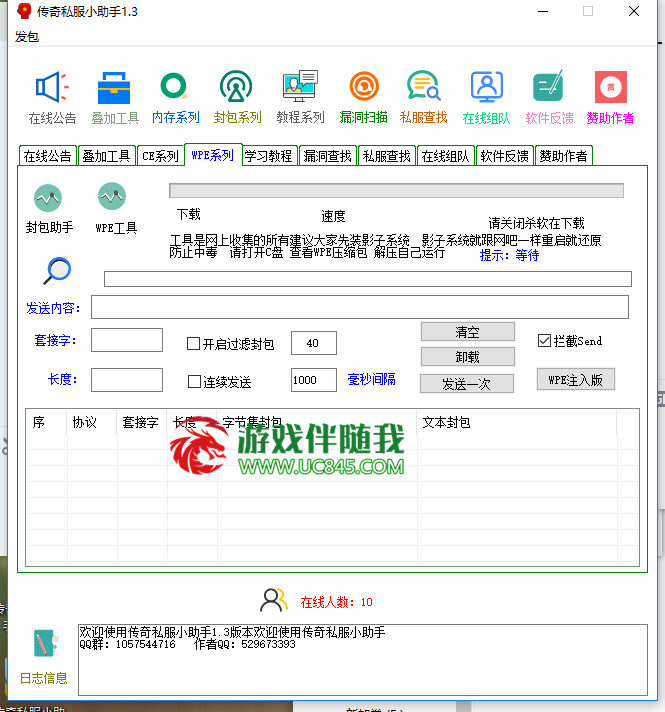
Task: Open the 私服查找 chat search icon
Action: click(x=423, y=85)
